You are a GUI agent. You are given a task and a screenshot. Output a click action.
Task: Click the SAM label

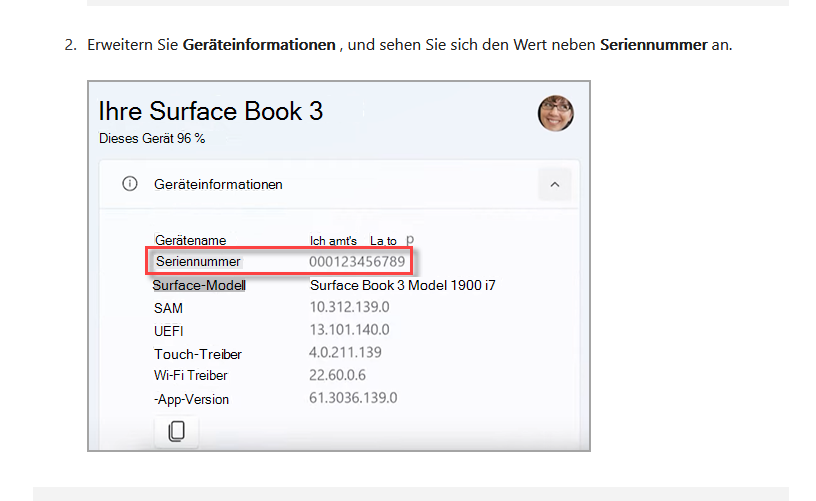[x=168, y=308]
